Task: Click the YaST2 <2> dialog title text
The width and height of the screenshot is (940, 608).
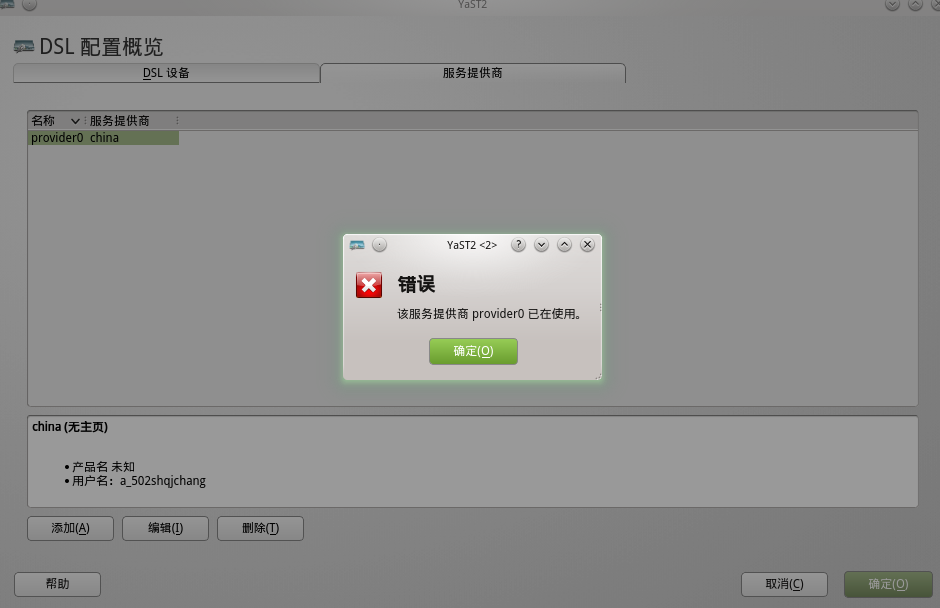Action: click(x=472, y=245)
